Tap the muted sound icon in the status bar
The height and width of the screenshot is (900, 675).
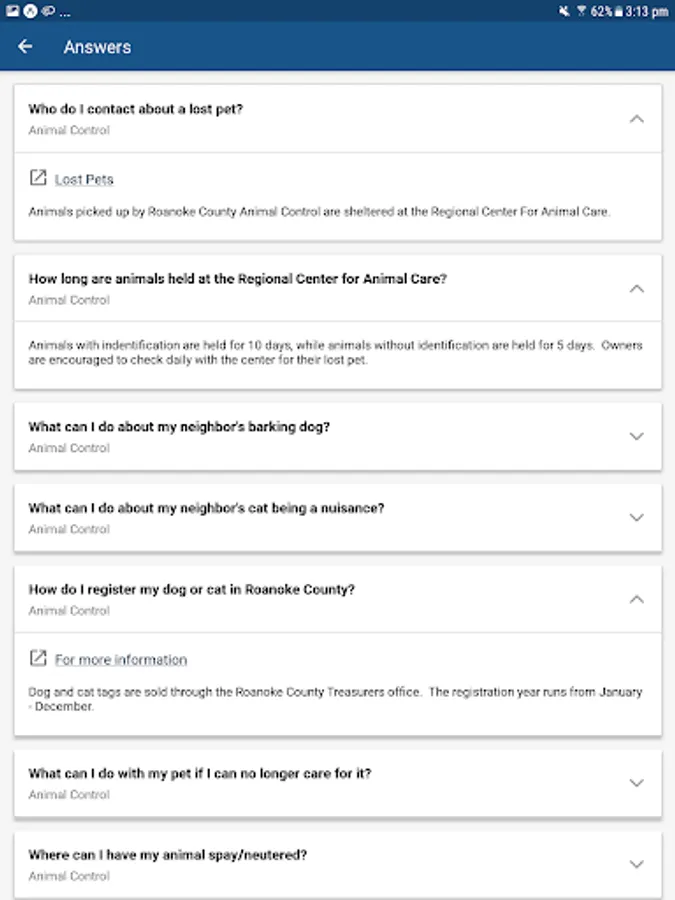click(564, 11)
